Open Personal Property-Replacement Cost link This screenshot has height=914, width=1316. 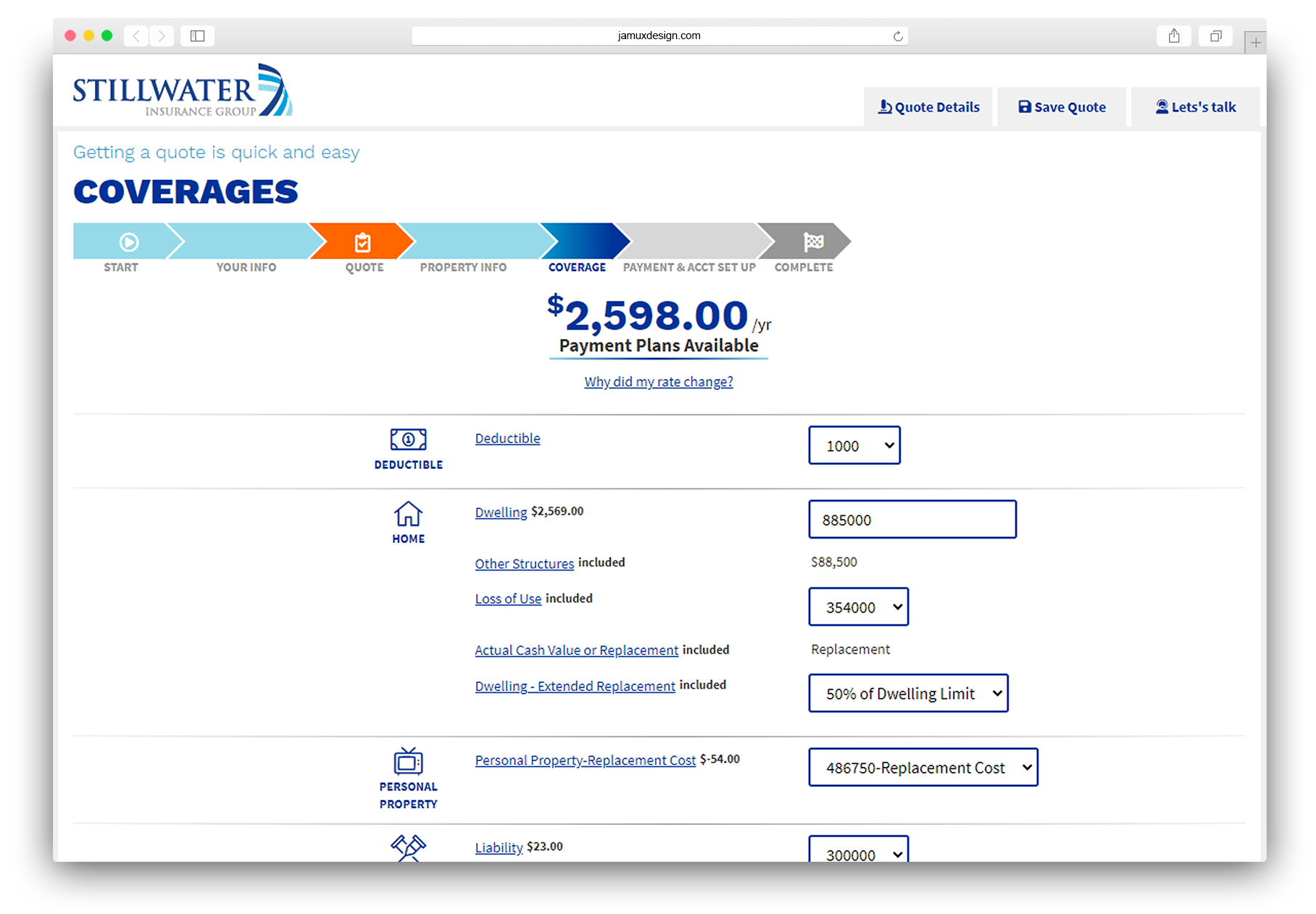click(585, 760)
